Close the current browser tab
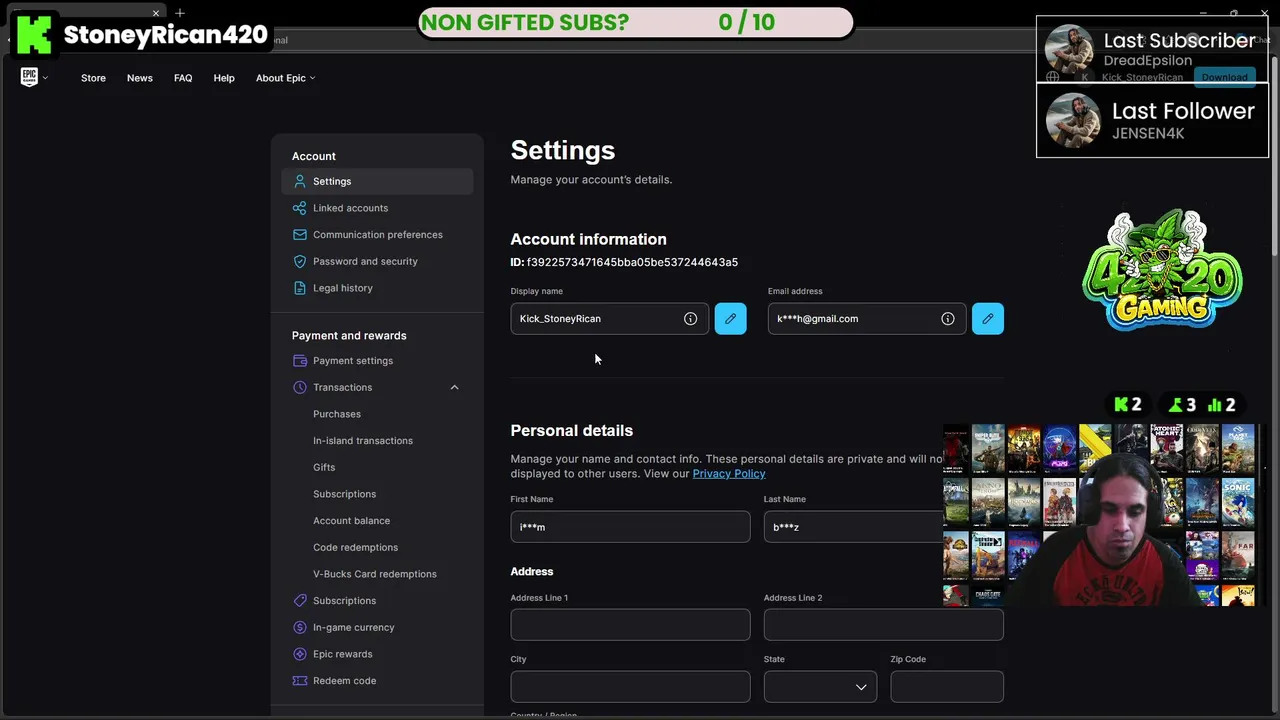 pyautogui.click(x=156, y=13)
